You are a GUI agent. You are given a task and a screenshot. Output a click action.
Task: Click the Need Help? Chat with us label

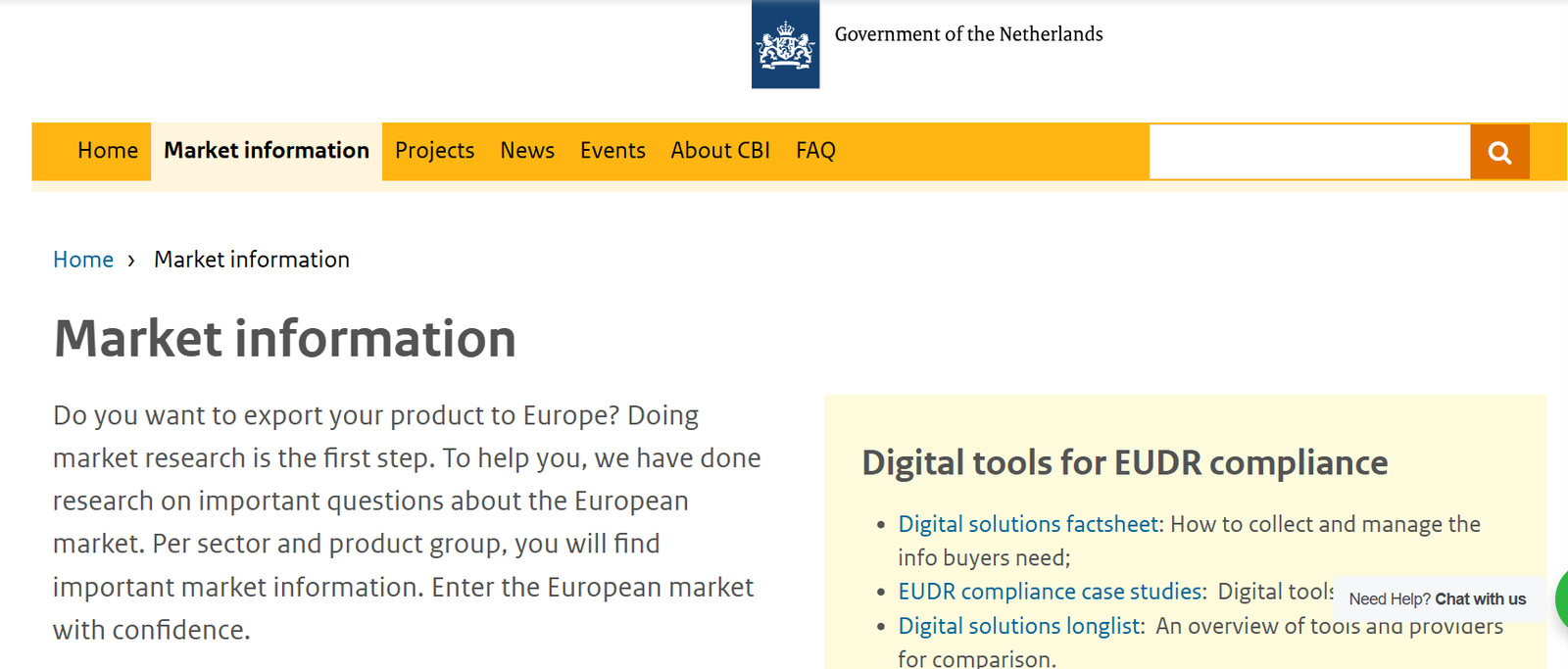tap(1437, 599)
